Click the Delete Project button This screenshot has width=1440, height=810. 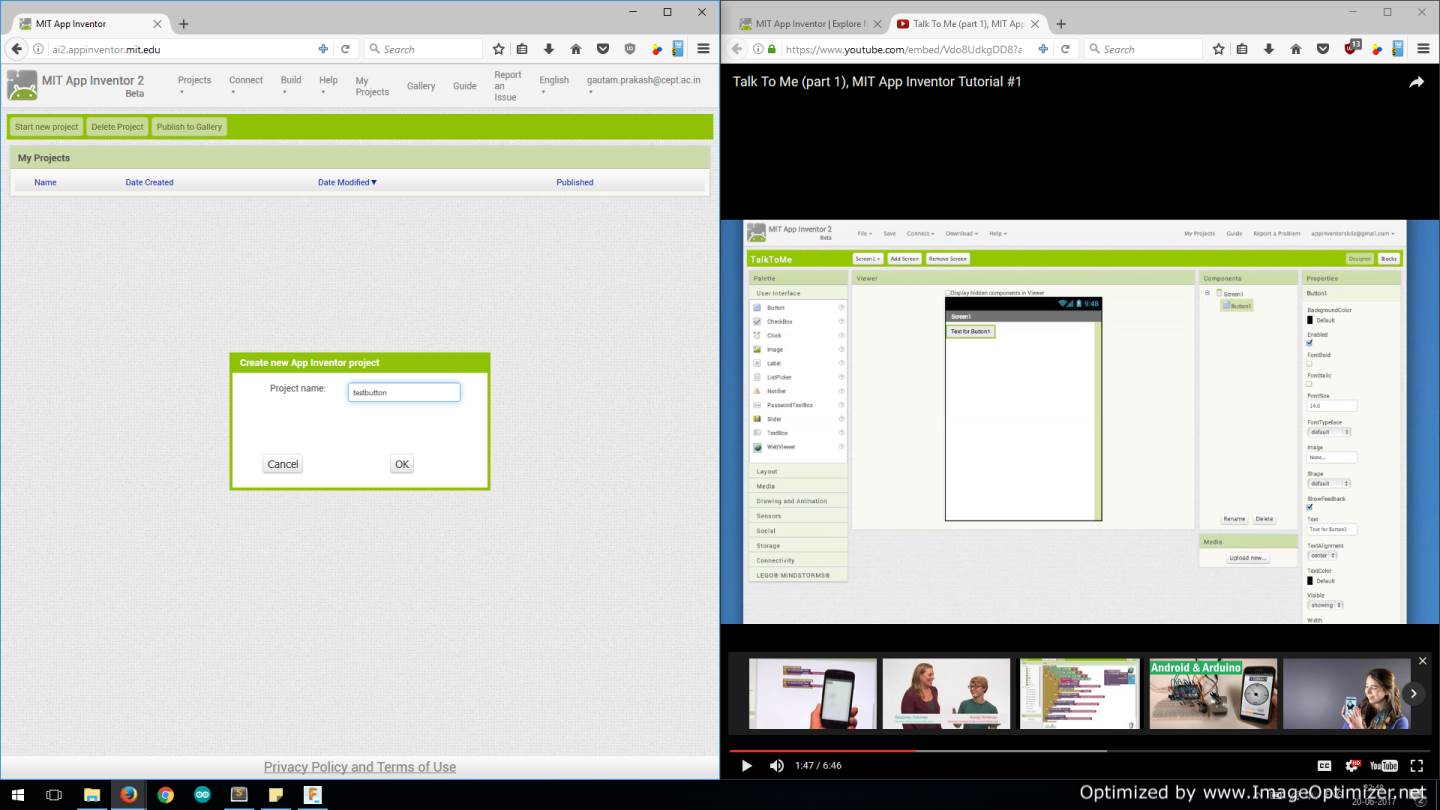click(117, 127)
